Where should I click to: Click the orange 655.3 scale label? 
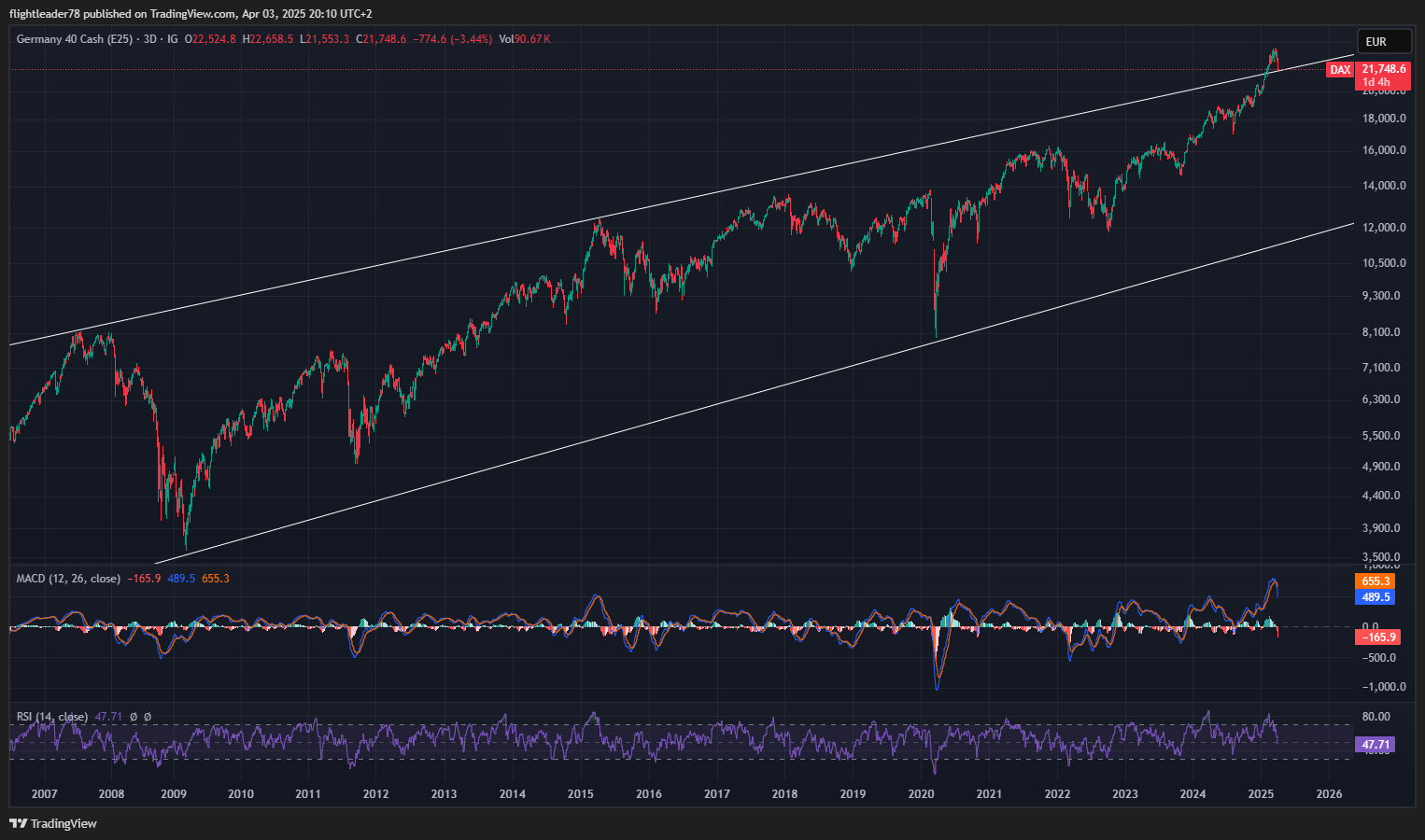(1375, 581)
